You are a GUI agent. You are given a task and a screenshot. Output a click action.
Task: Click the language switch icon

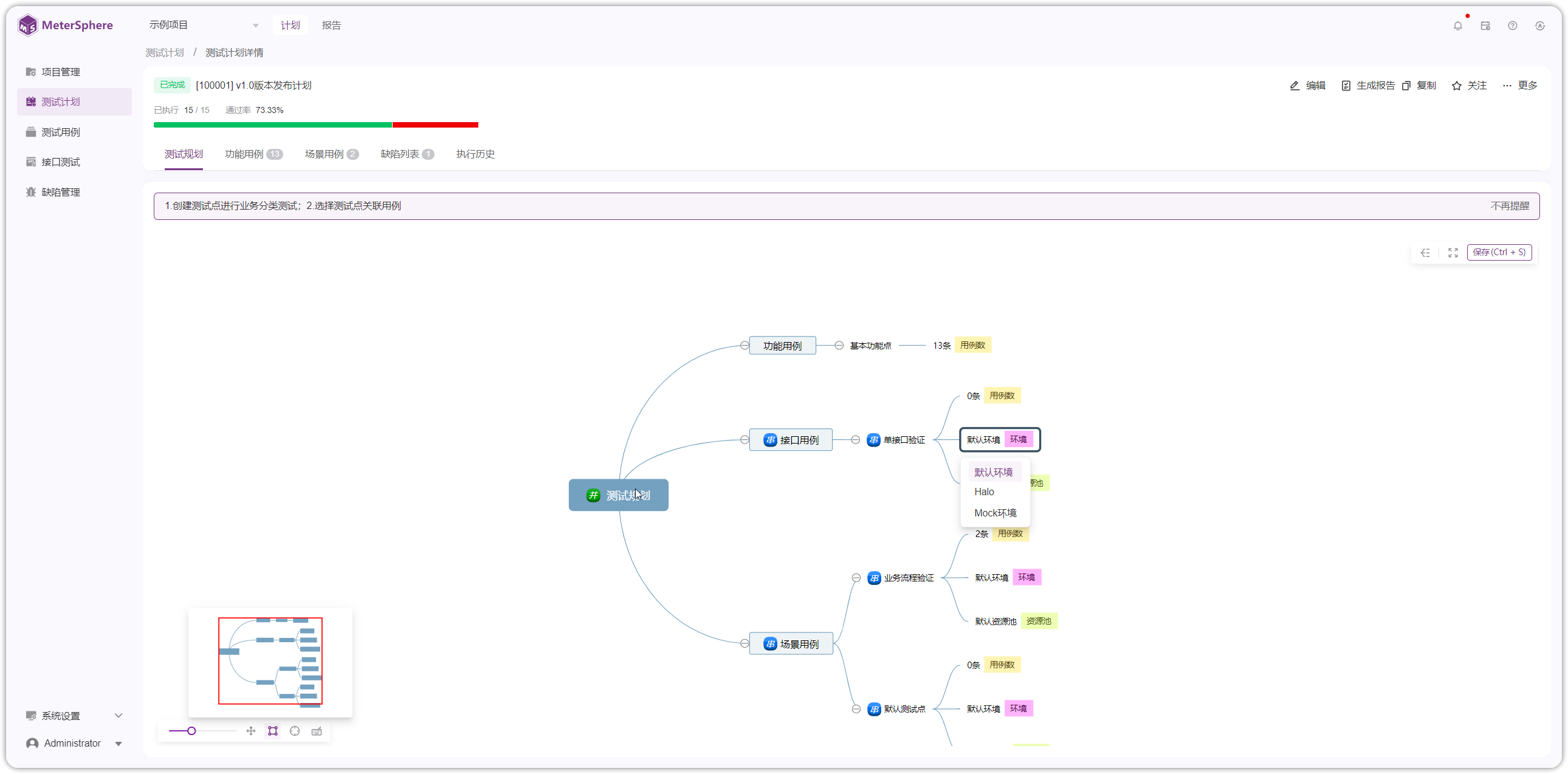pos(1540,26)
